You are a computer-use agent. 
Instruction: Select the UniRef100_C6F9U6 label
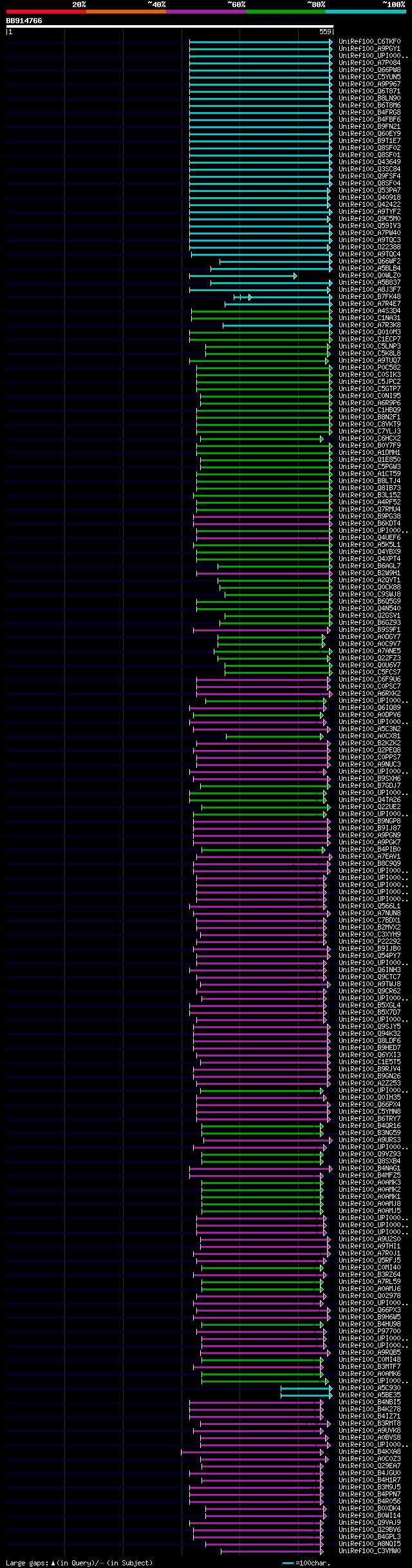(x=370, y=680)
